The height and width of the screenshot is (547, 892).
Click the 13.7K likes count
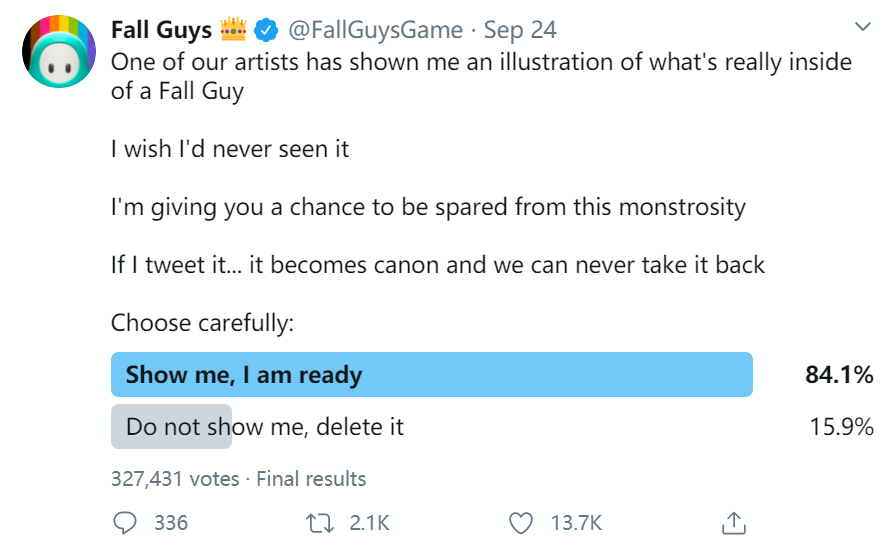point(576,523)
